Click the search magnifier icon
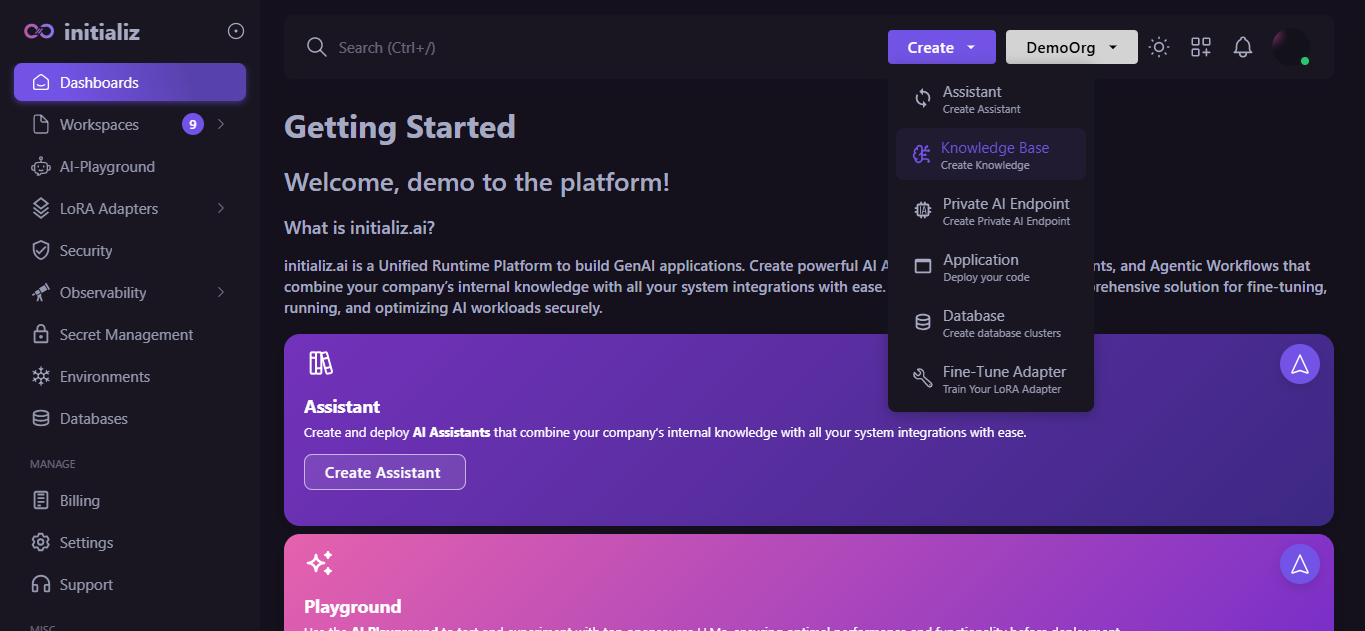Viewport: 1365px width, 631px height. (x=317, y=47)
